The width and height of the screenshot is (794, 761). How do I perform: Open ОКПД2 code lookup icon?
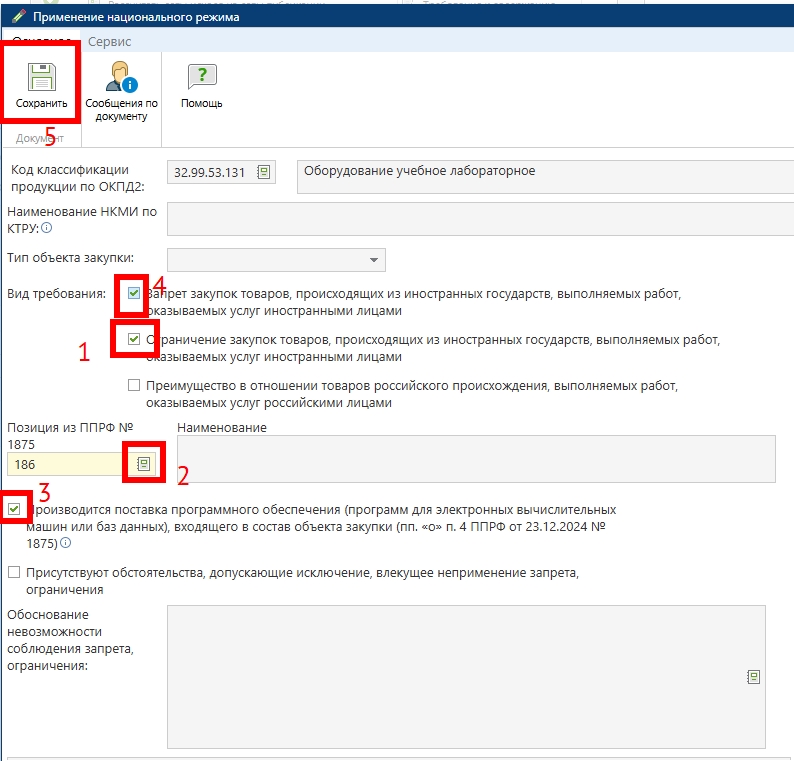pyautogui.click(x=264, y=172)
